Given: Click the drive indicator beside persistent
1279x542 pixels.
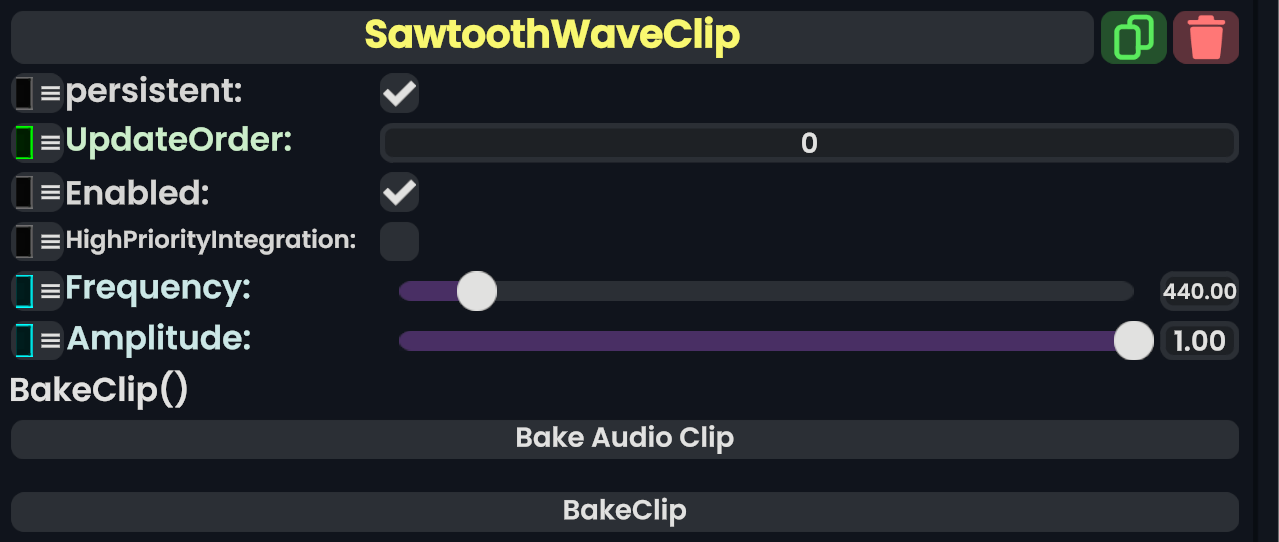Looking at the screenshot, I should click(x=24, y=93).
